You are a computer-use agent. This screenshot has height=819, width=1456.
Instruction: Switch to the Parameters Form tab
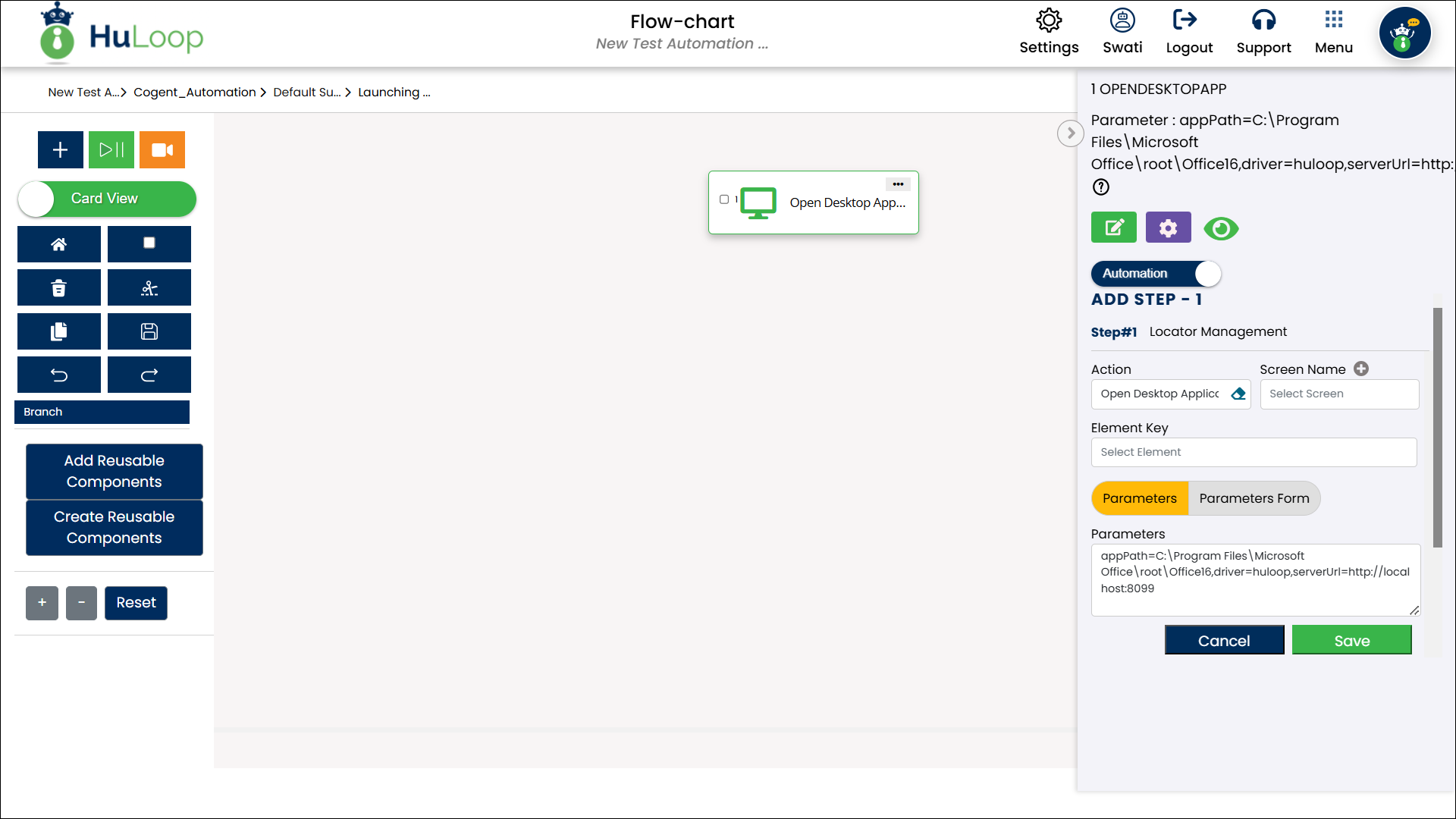(1254, 499)
